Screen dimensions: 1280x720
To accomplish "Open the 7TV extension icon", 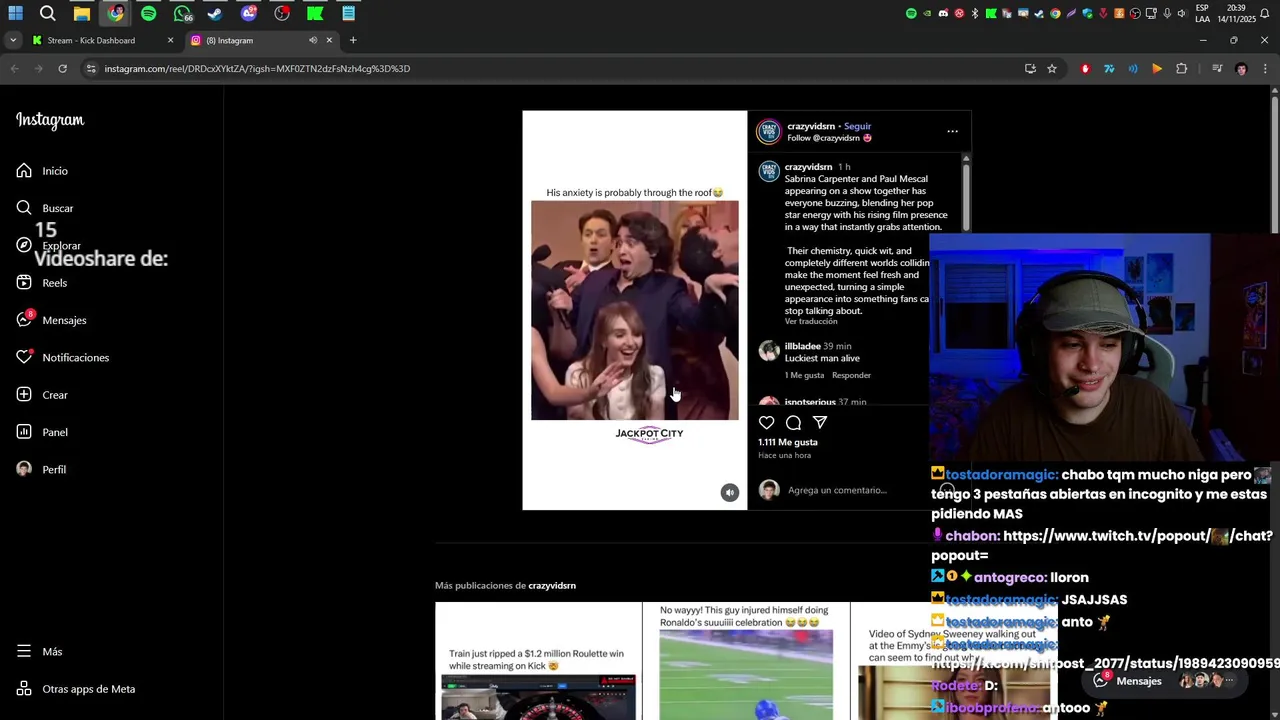I will (x=1109, y=69).
